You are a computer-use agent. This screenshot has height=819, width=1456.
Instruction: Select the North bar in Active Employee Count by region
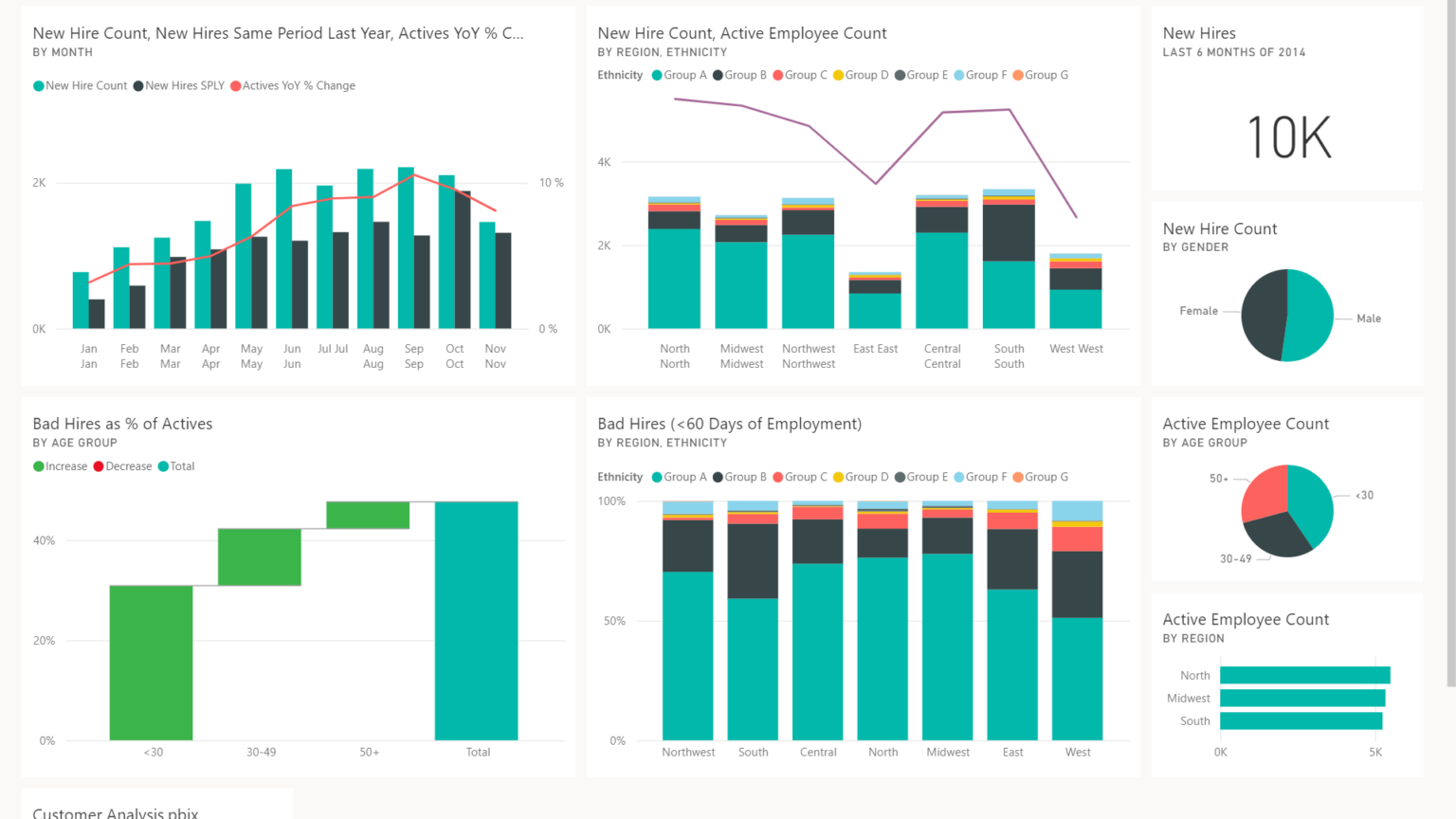click(1305, 675)
